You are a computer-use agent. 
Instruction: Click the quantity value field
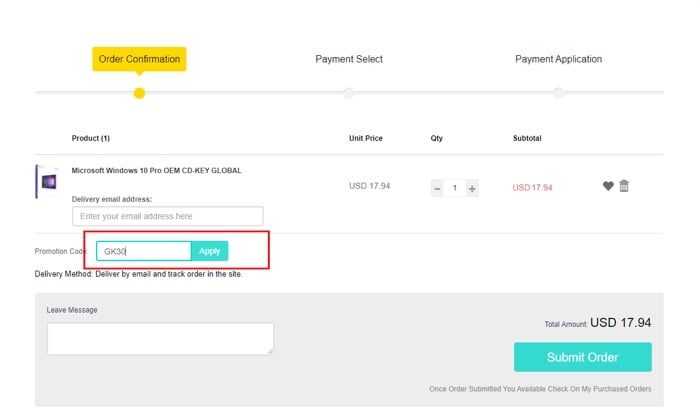tap(455, 188)
